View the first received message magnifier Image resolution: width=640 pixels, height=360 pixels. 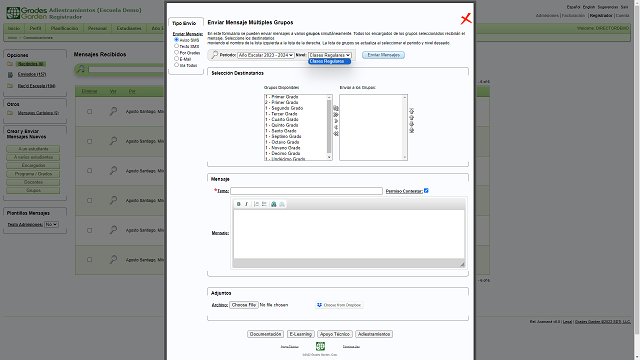113,111
